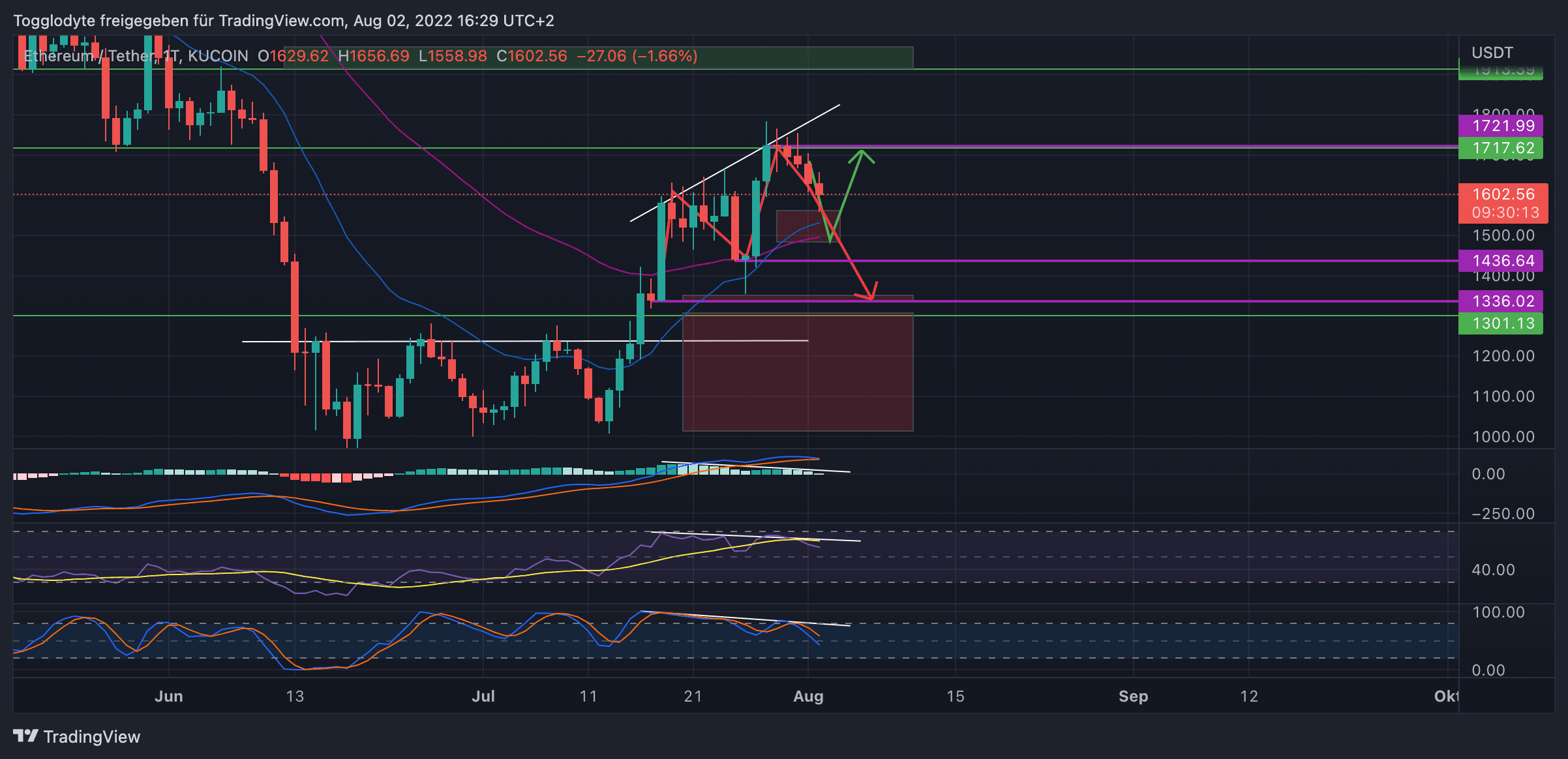
Task: Select the green 1301.13 price label
Action: click(1503, 323)
